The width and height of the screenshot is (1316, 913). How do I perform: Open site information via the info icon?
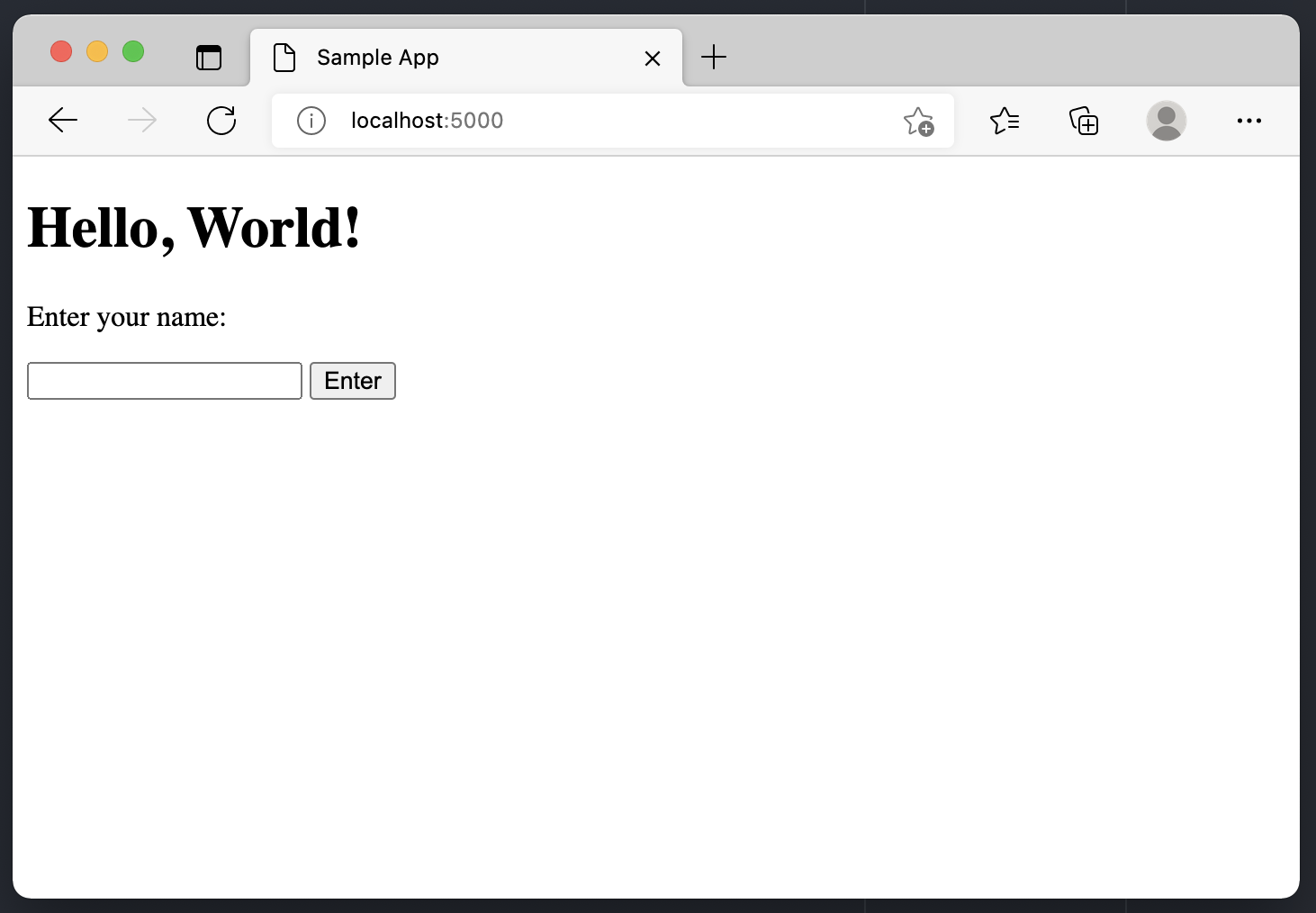coord(311,121)
